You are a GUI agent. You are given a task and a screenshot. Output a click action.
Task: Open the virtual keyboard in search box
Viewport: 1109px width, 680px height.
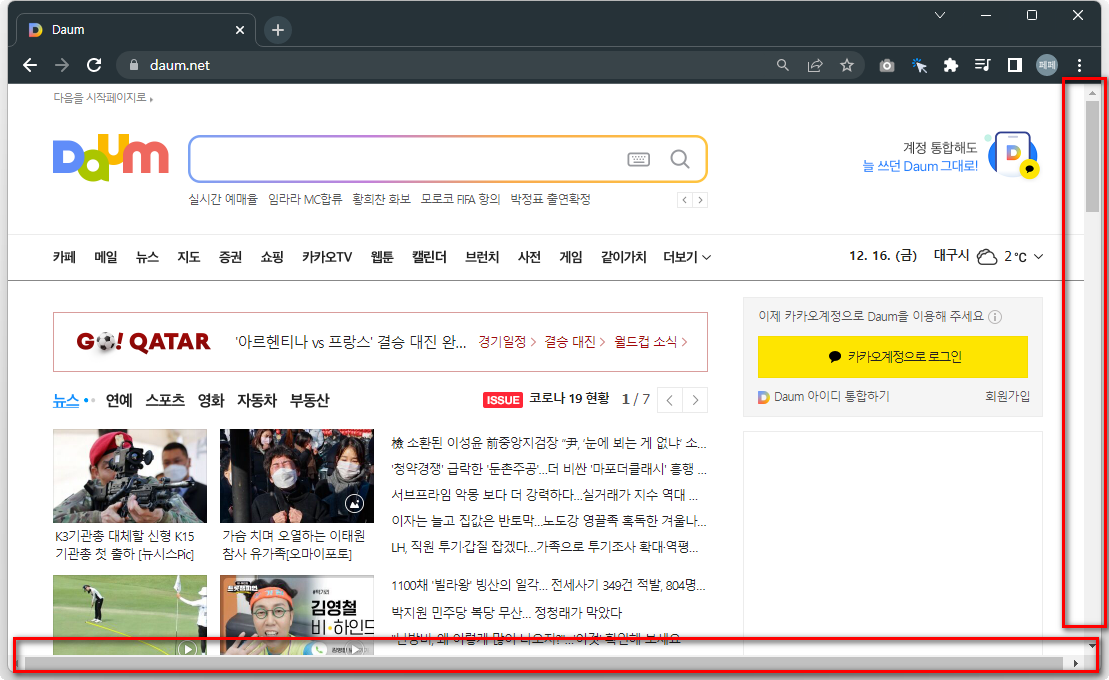click(x=639, y=159)
